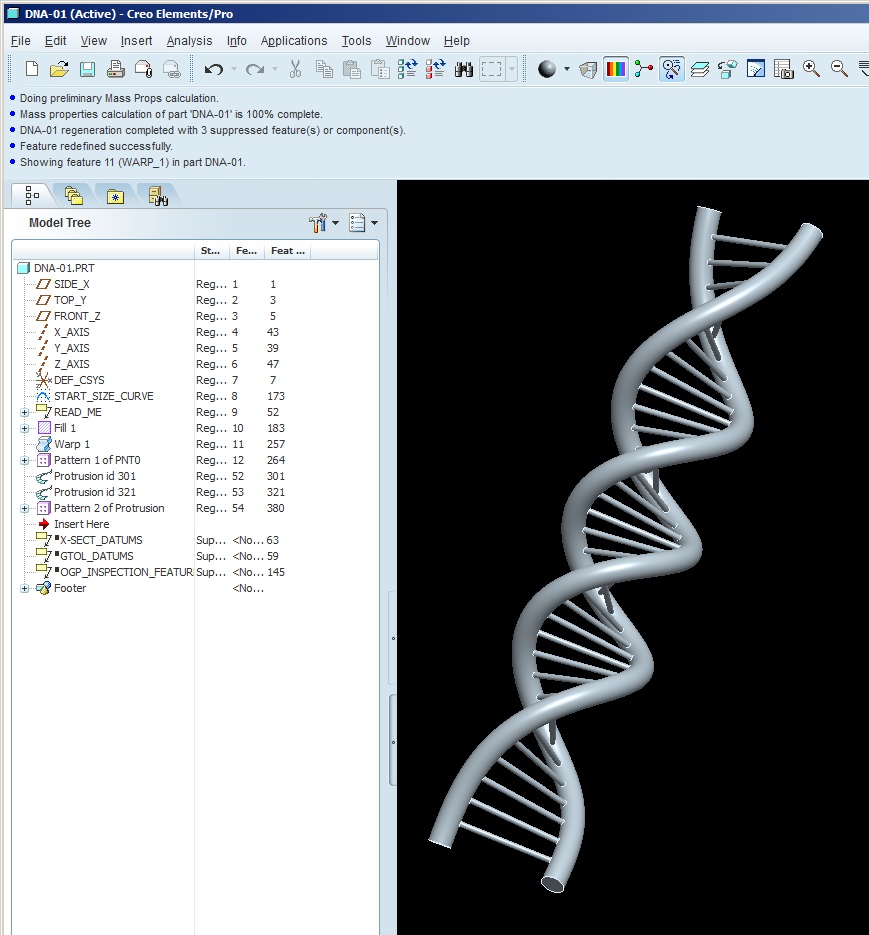Click the Model Tree settings wrench icon
The image size is (869, 935).
318,222
